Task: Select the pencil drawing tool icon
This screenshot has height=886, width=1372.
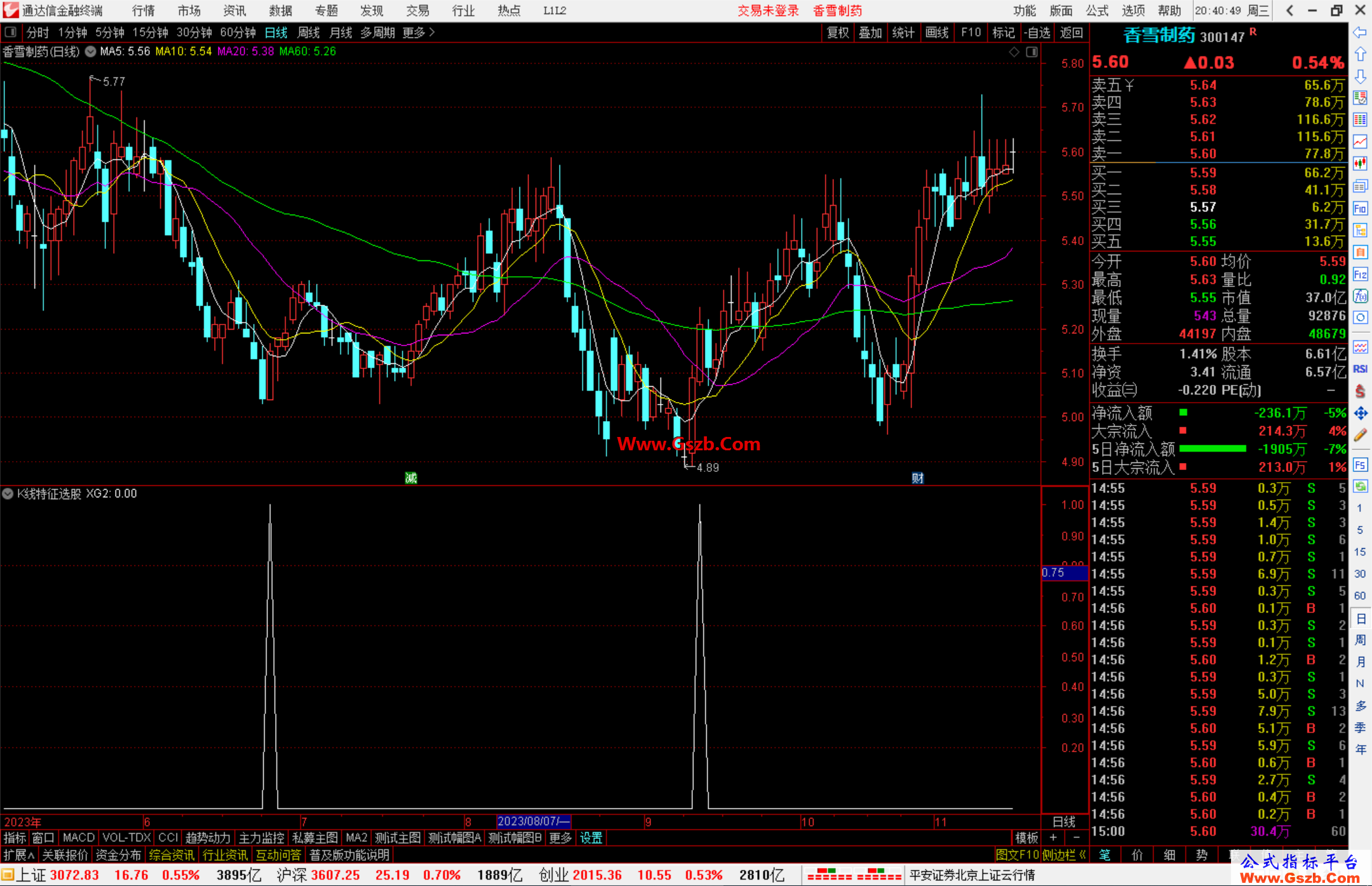Action: point(1360,435)
